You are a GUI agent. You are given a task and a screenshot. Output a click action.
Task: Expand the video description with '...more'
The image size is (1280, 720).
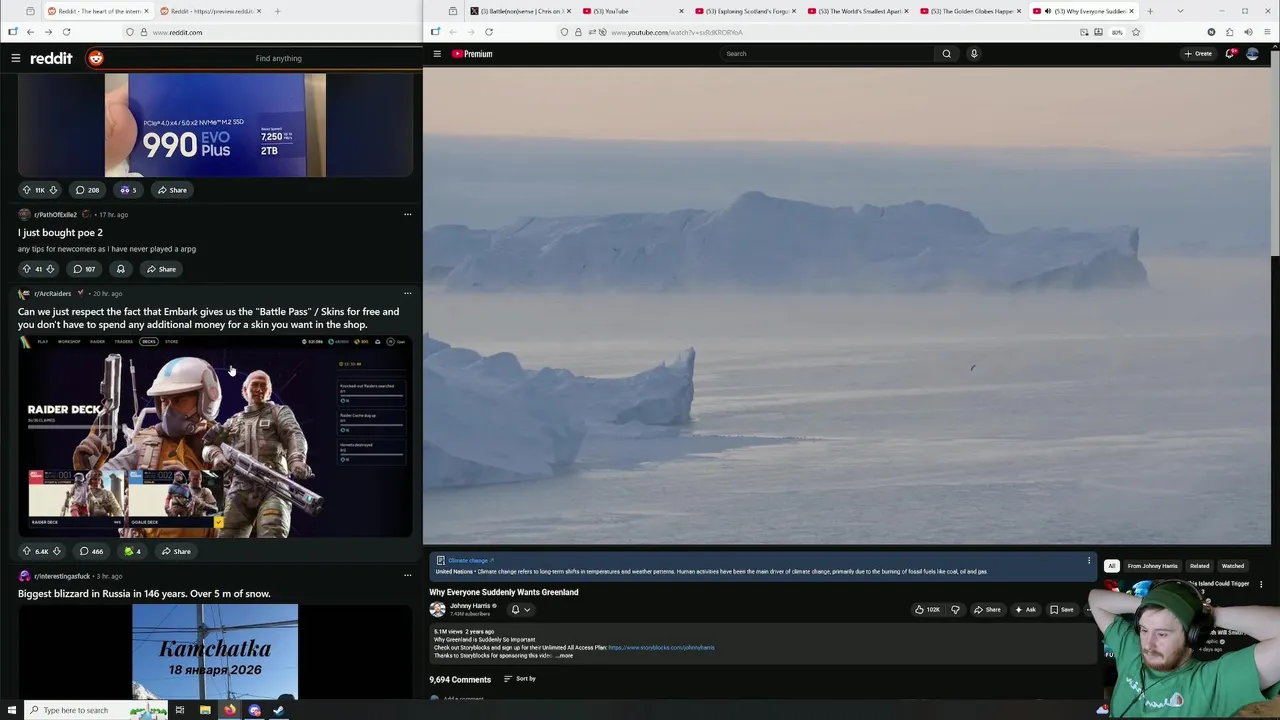(x=565, y=656)
